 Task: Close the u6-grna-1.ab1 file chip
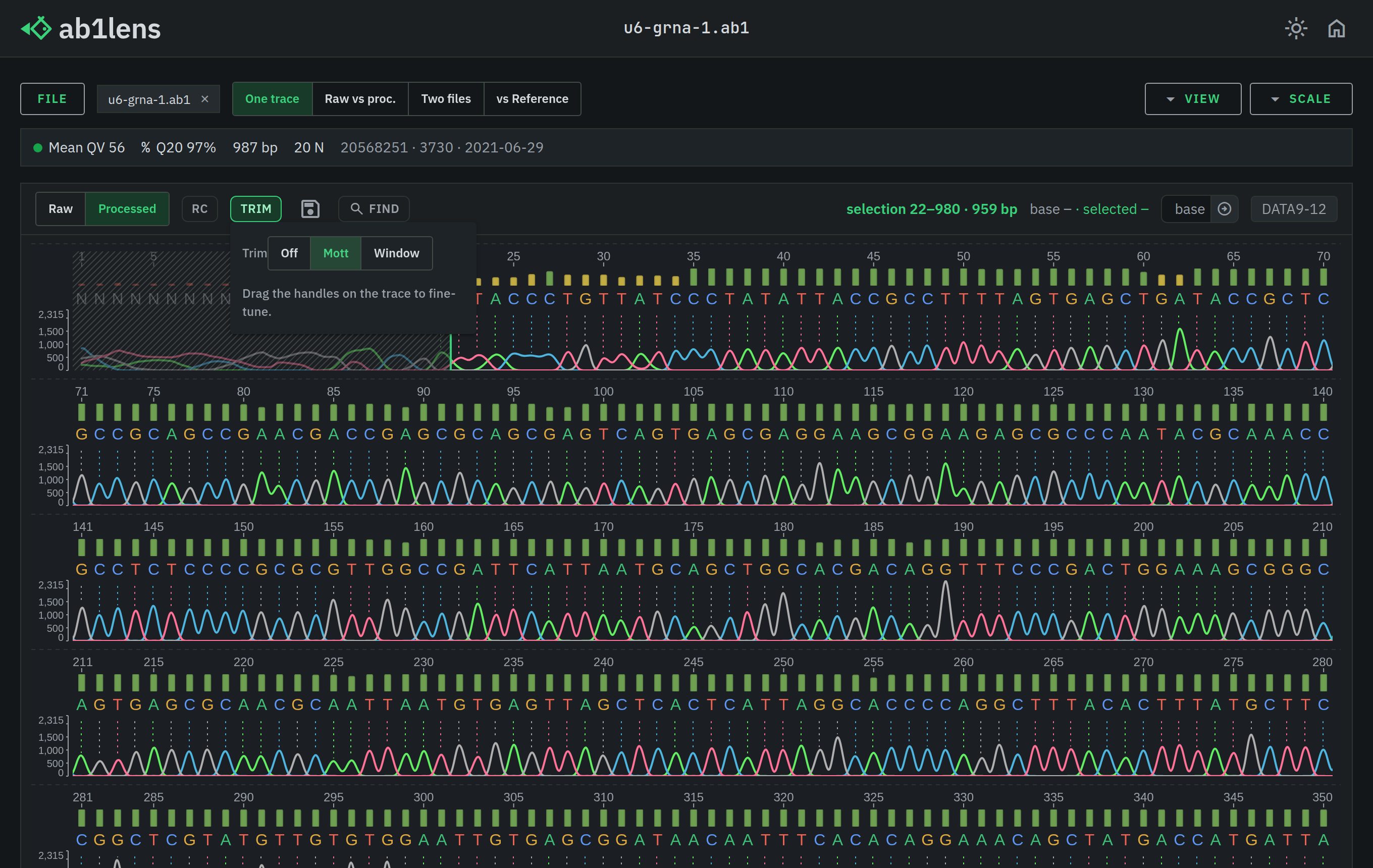coord(205,99)
